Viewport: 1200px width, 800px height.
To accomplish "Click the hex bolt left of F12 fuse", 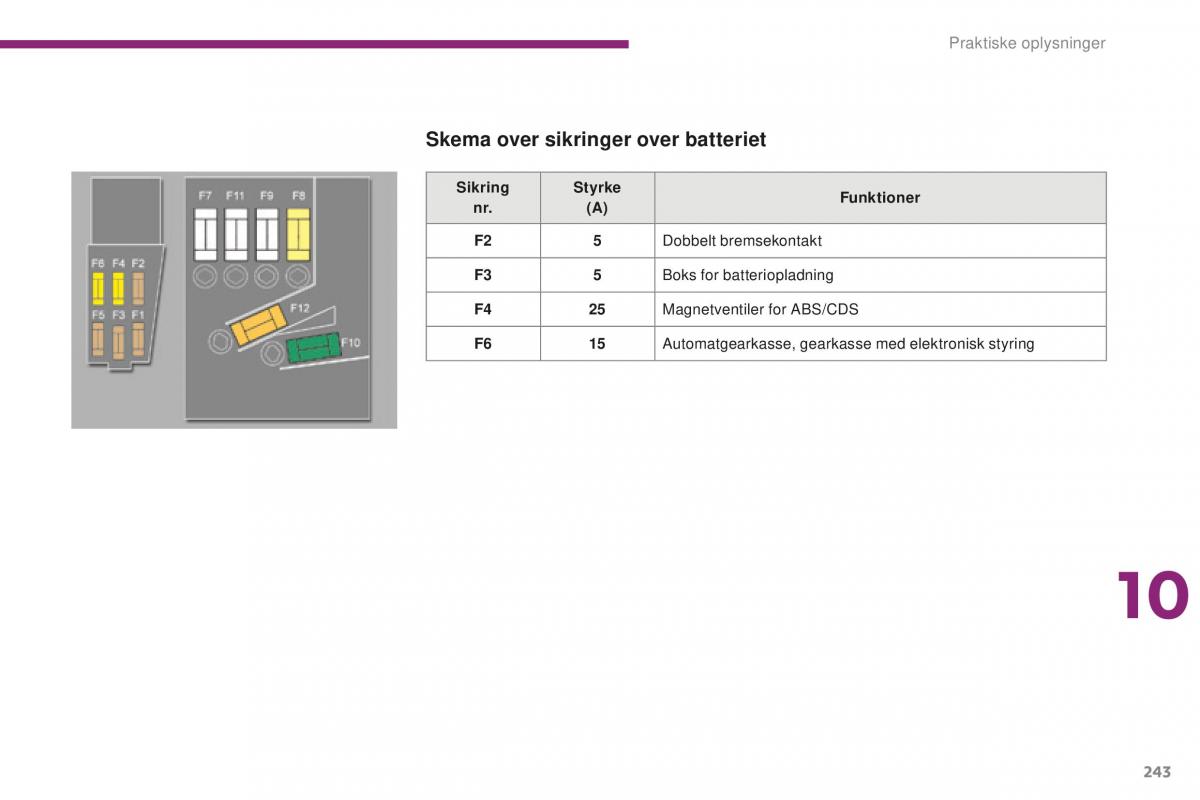I will point(218,342).
